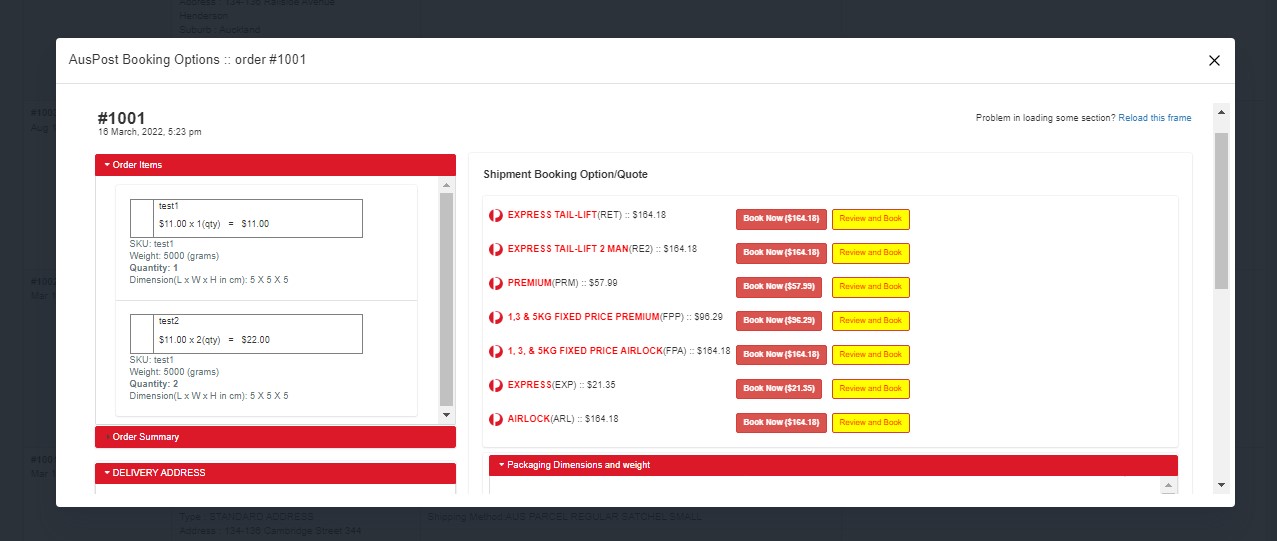
Task: Click the PREMIUM (PRM) service name
Action: (x=530, y=283)
